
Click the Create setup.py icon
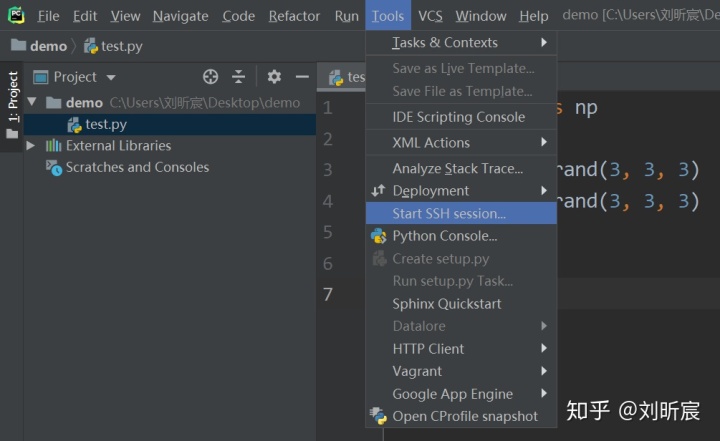coord(379,259)
